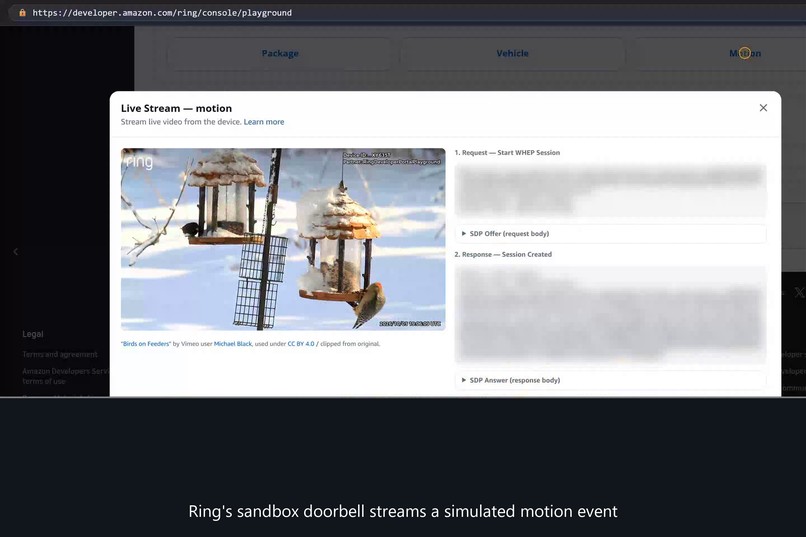The width and height of the screenshot is (806, 537).
Task: Click the Vehicle event button
Action: 512,53
